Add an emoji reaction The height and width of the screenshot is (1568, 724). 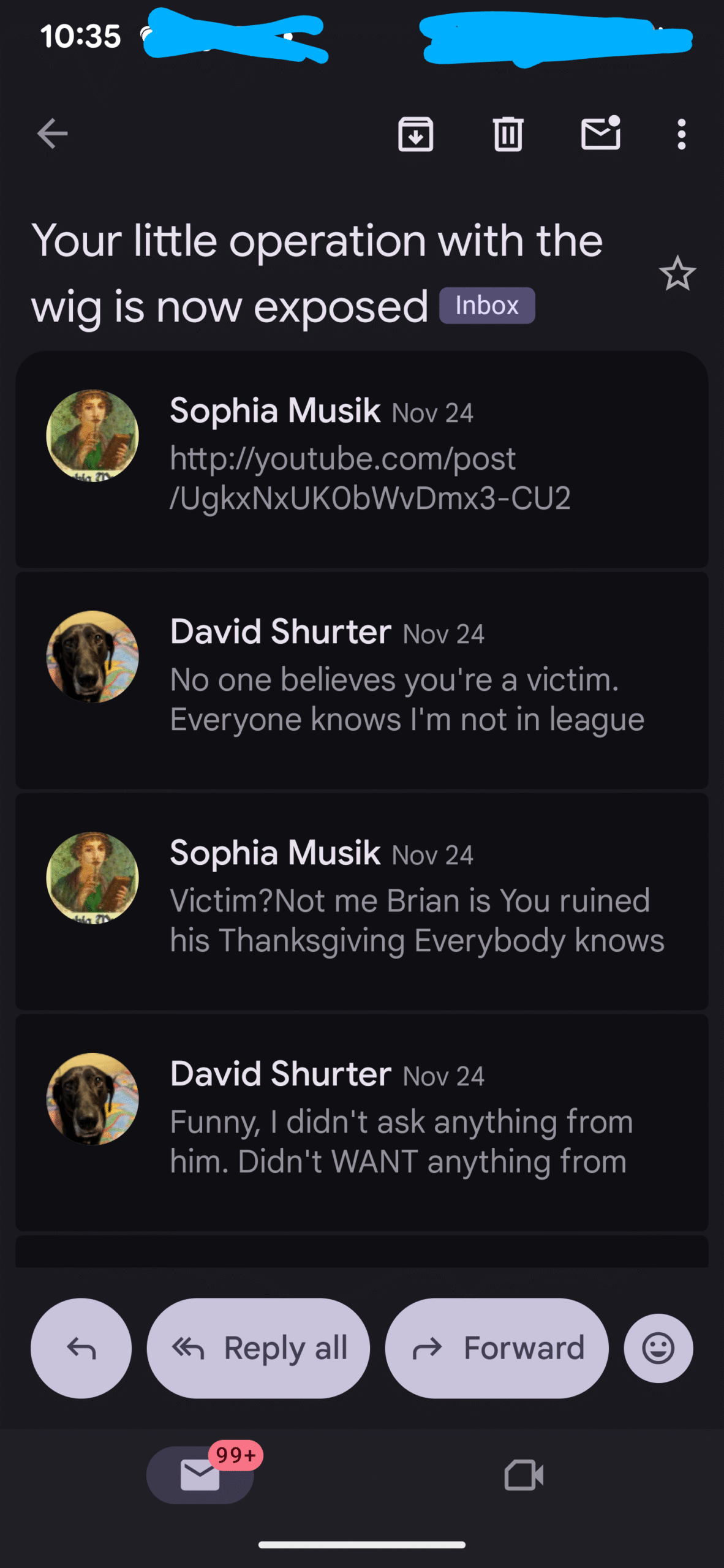(x=658, y=1348)
